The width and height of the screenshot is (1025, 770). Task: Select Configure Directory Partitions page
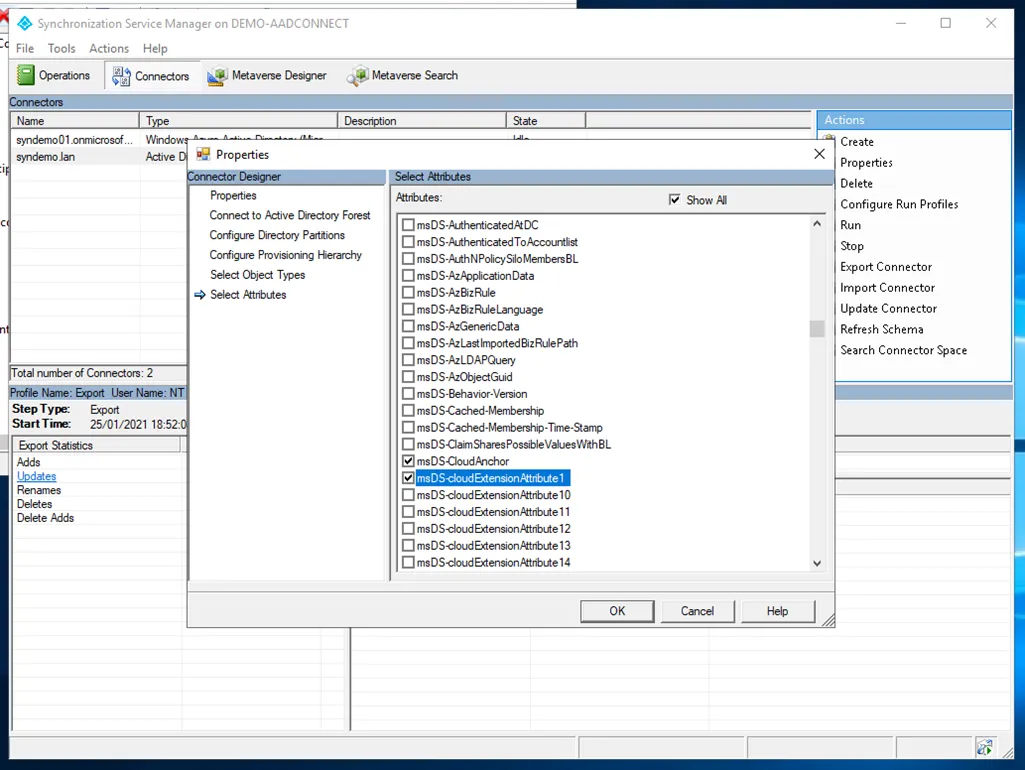[x=277, y=235]
